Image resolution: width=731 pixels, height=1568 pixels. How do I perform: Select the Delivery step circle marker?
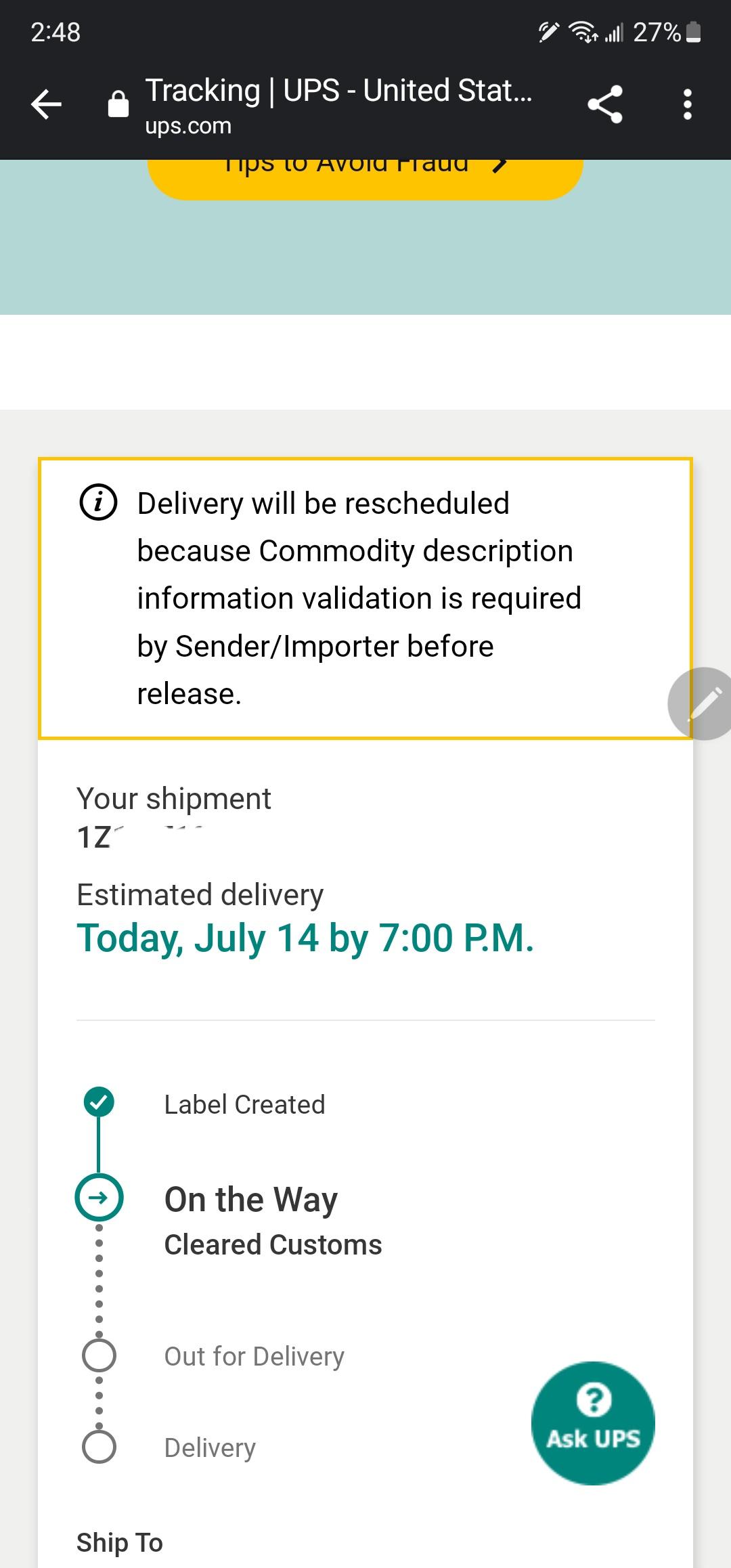pyautogui.click(x=99, y=1447)
